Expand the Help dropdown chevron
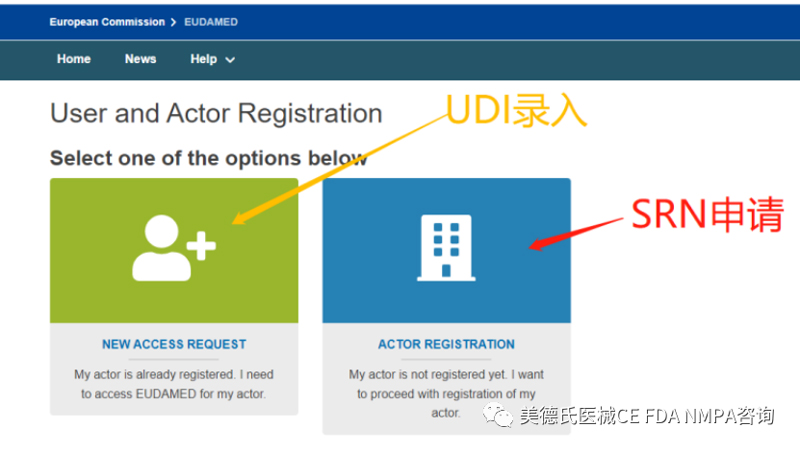Image resolution: width=800 pixels, height=450 pixels. click(230, 60)
